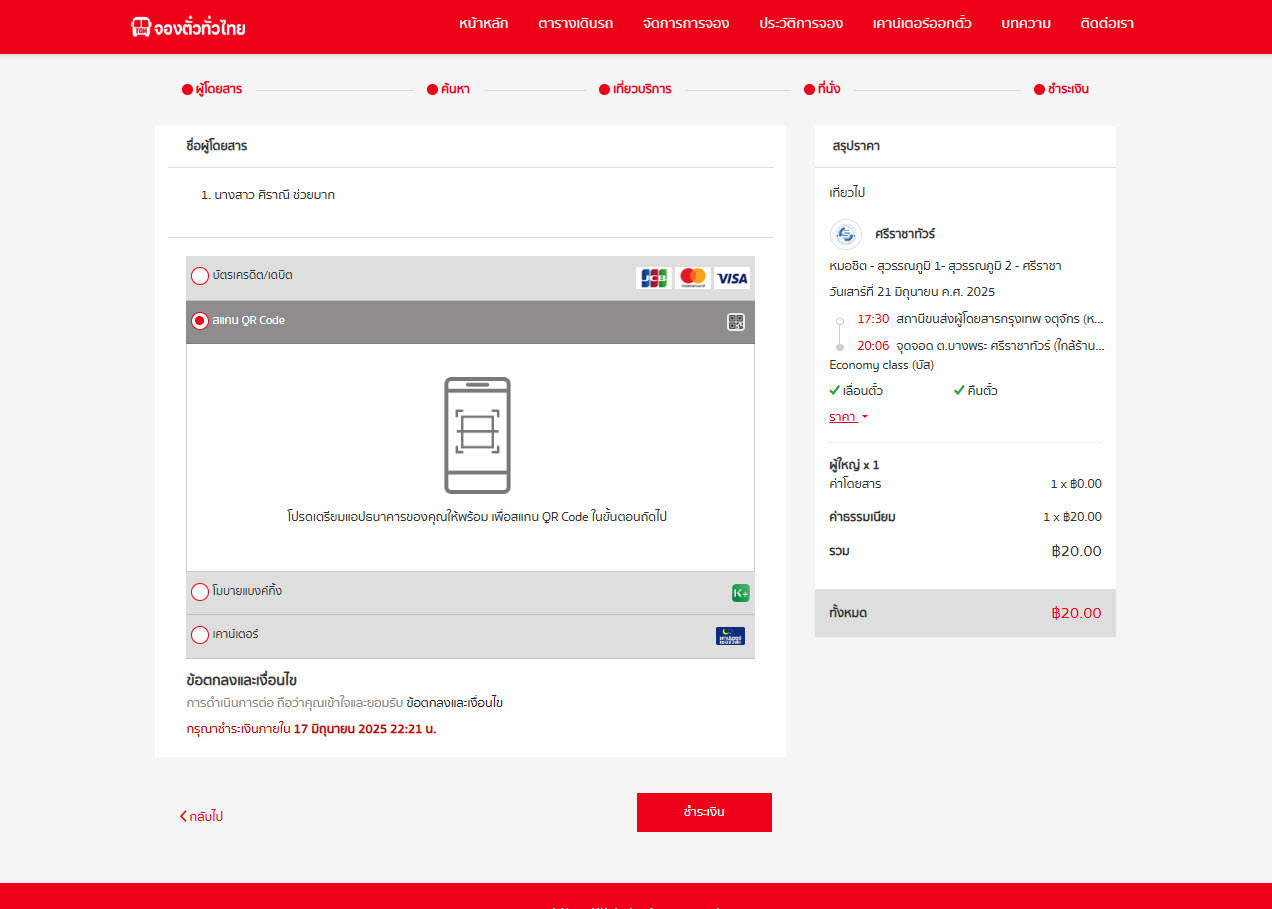This screenshot has height=909, width=1272.
Task: Click the Economy class (บัส) label
Action: pyautogui.click(x=882, y=365)
